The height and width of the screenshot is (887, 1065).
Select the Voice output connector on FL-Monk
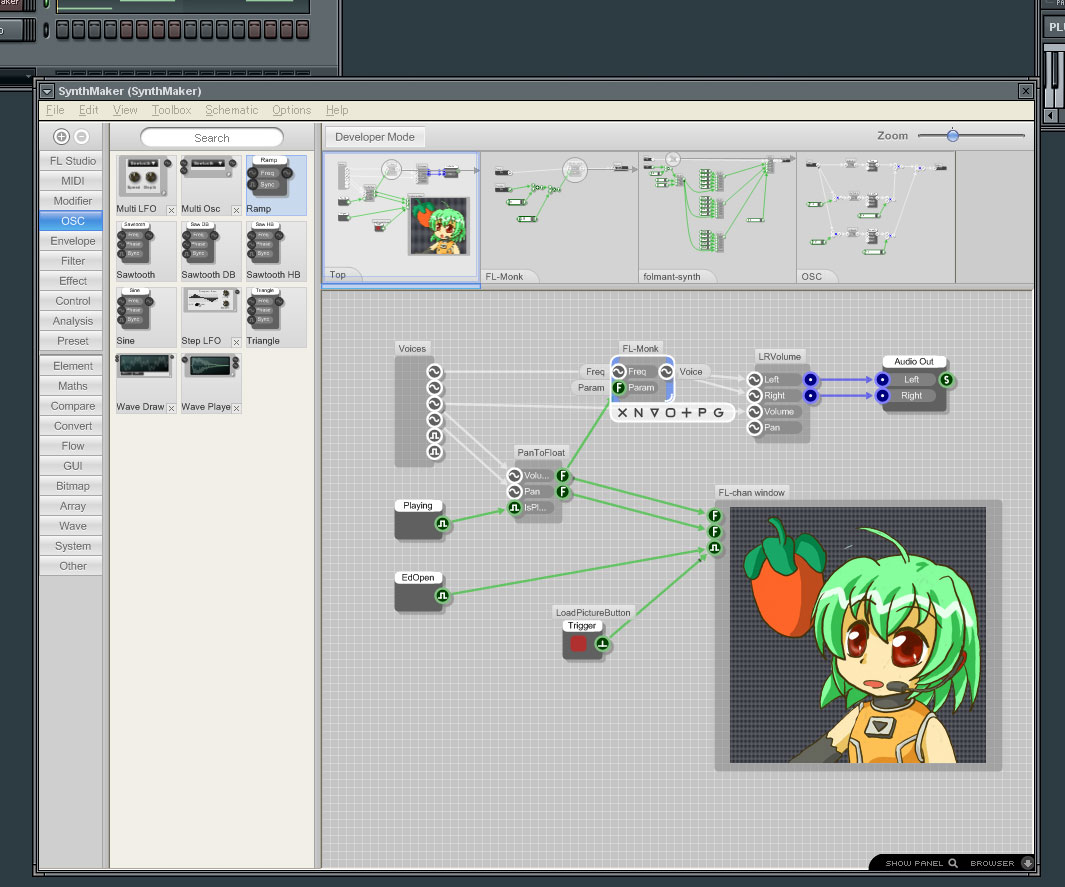(x=666, y=372)
